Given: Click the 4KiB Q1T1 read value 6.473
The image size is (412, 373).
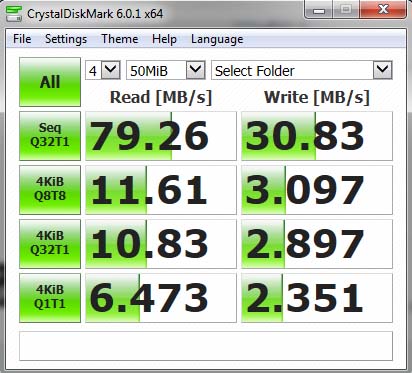Looking at the screenshot, I should (x=161, y=298).
